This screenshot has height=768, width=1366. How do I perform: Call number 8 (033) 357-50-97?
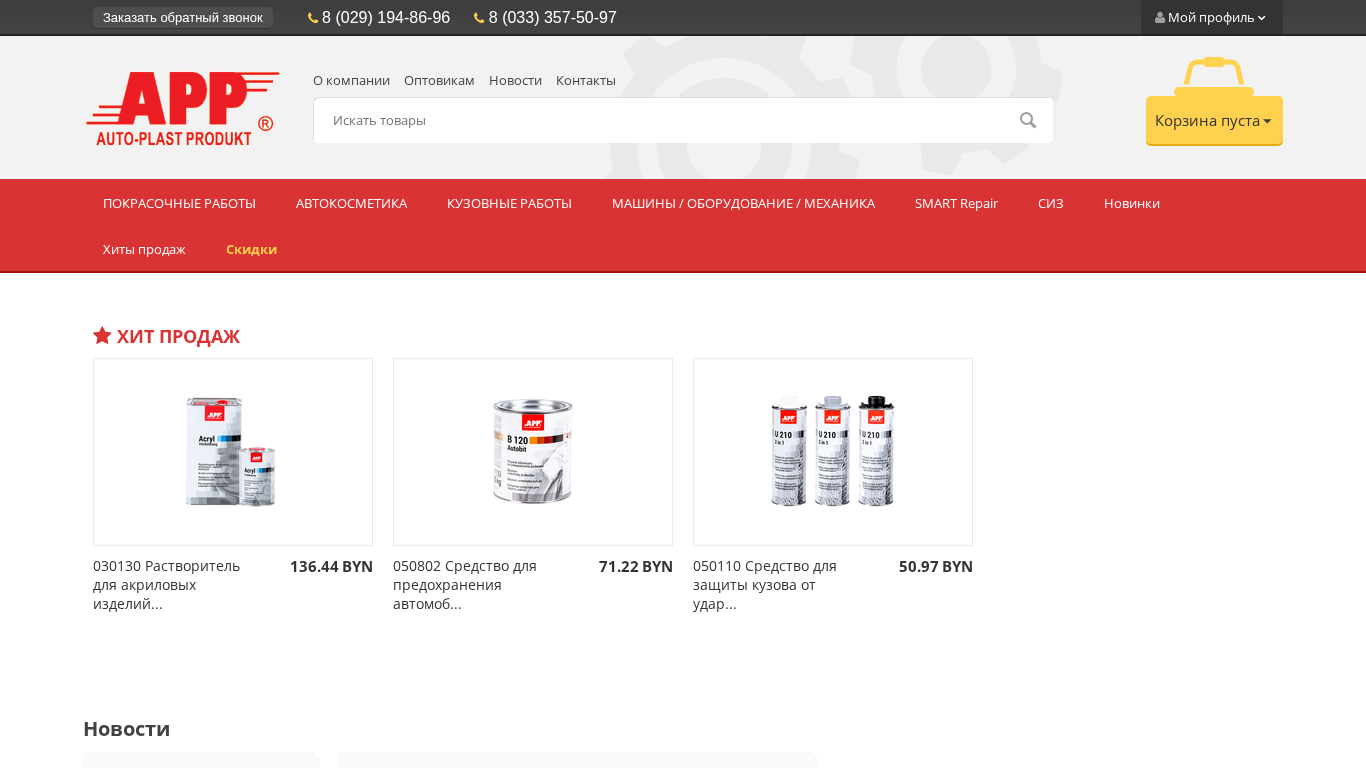(x=553, y=18)
